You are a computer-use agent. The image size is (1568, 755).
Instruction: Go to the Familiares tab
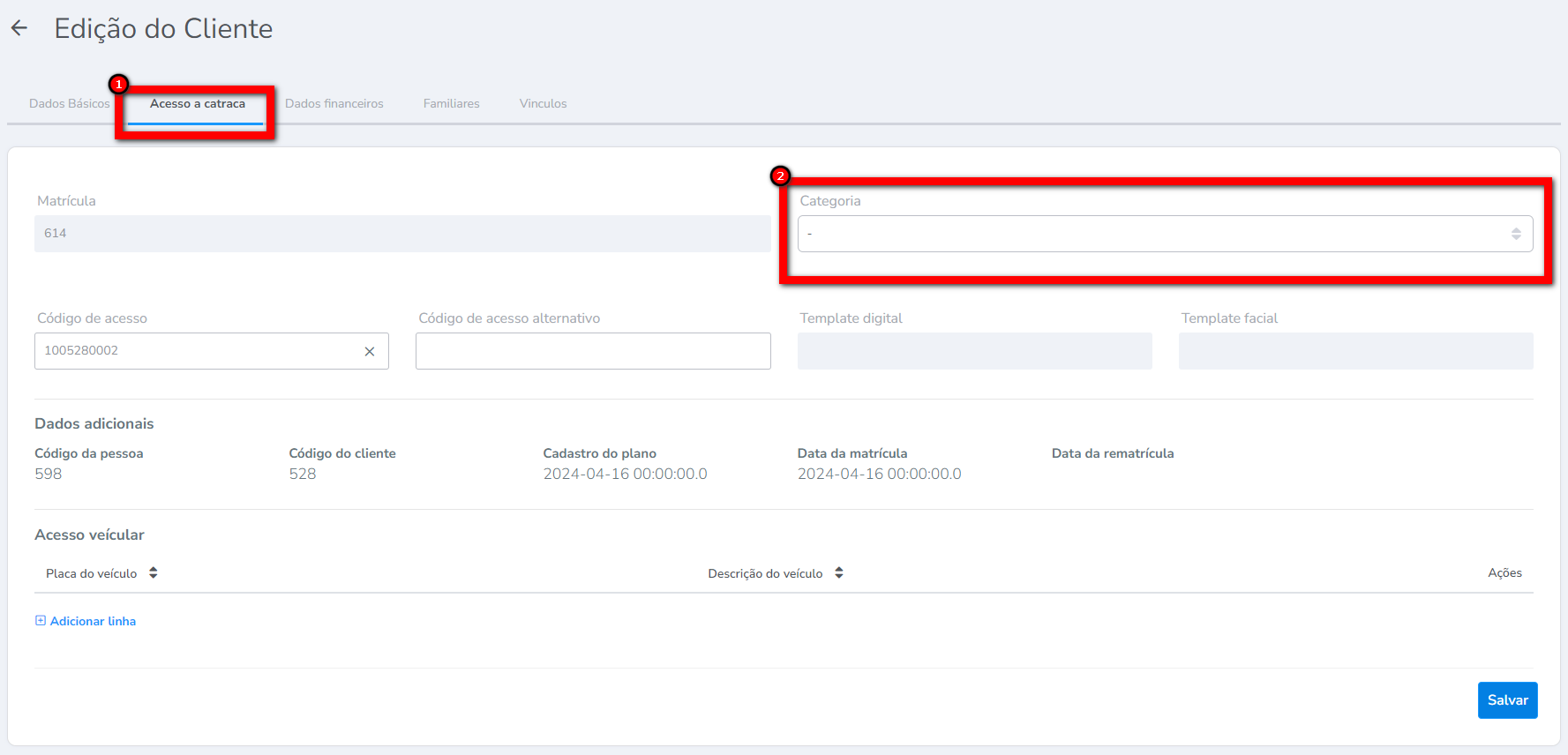click(x=451, y=103)
